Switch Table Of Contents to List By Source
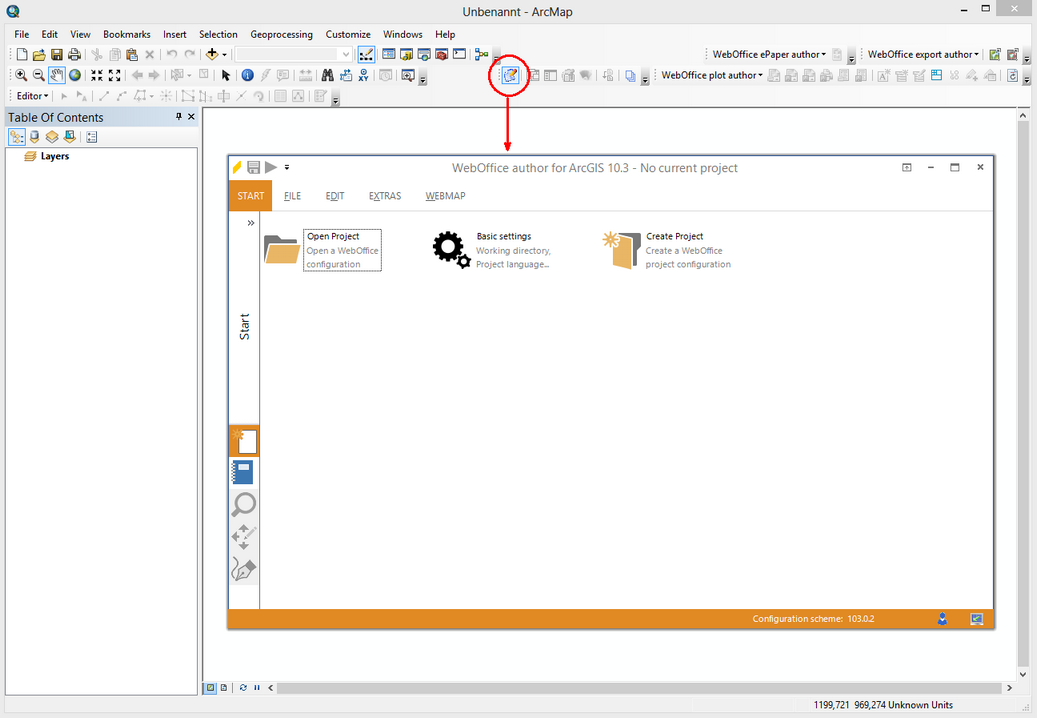The width and height of the screenshot is (1037, 718). coord(34,136)
